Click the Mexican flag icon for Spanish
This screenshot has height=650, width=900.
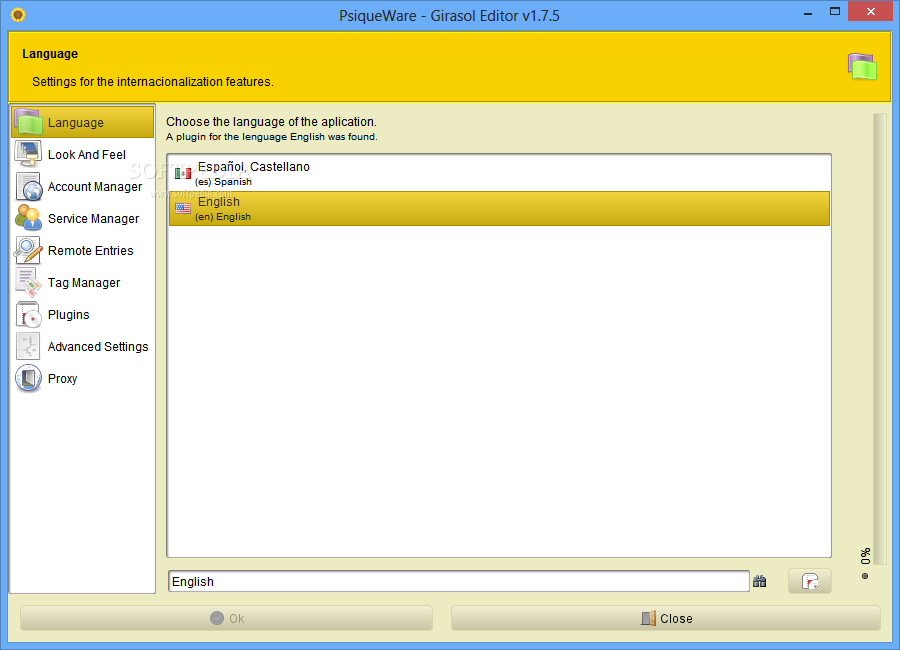point(183,173)
